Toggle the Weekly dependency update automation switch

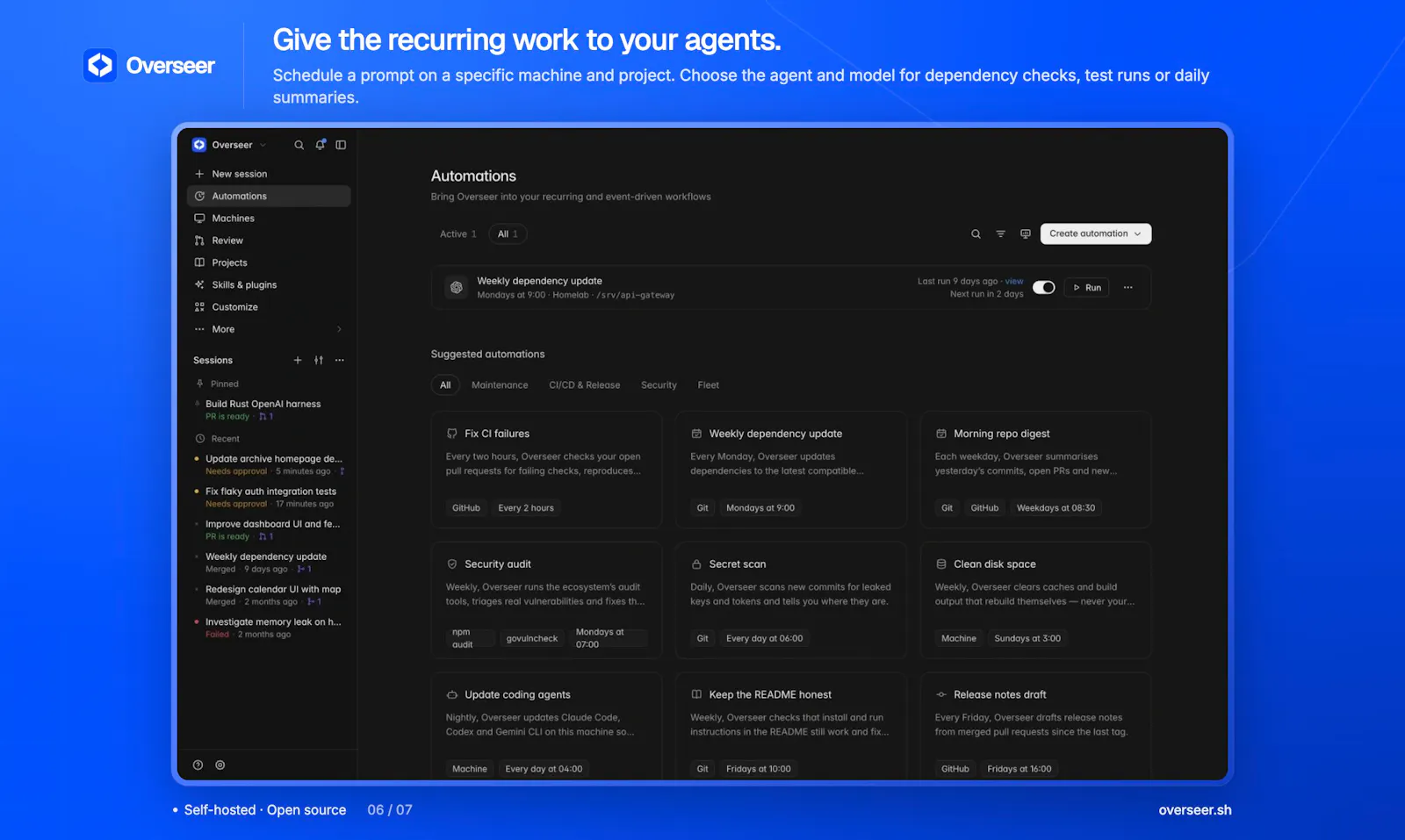pos(1044,287)
